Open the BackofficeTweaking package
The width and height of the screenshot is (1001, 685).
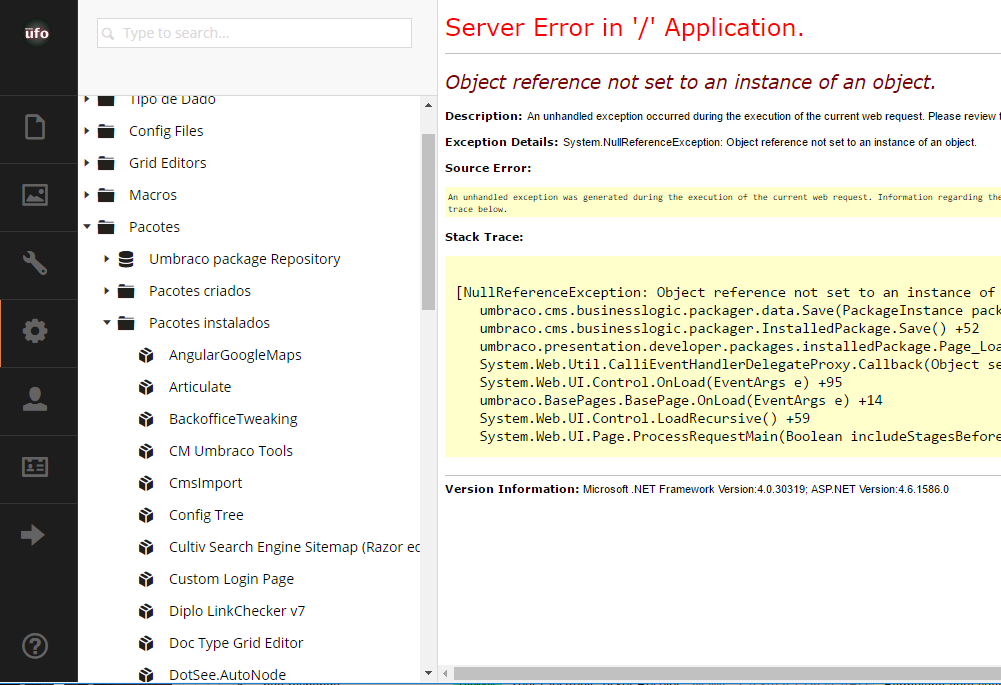[233, 419]
